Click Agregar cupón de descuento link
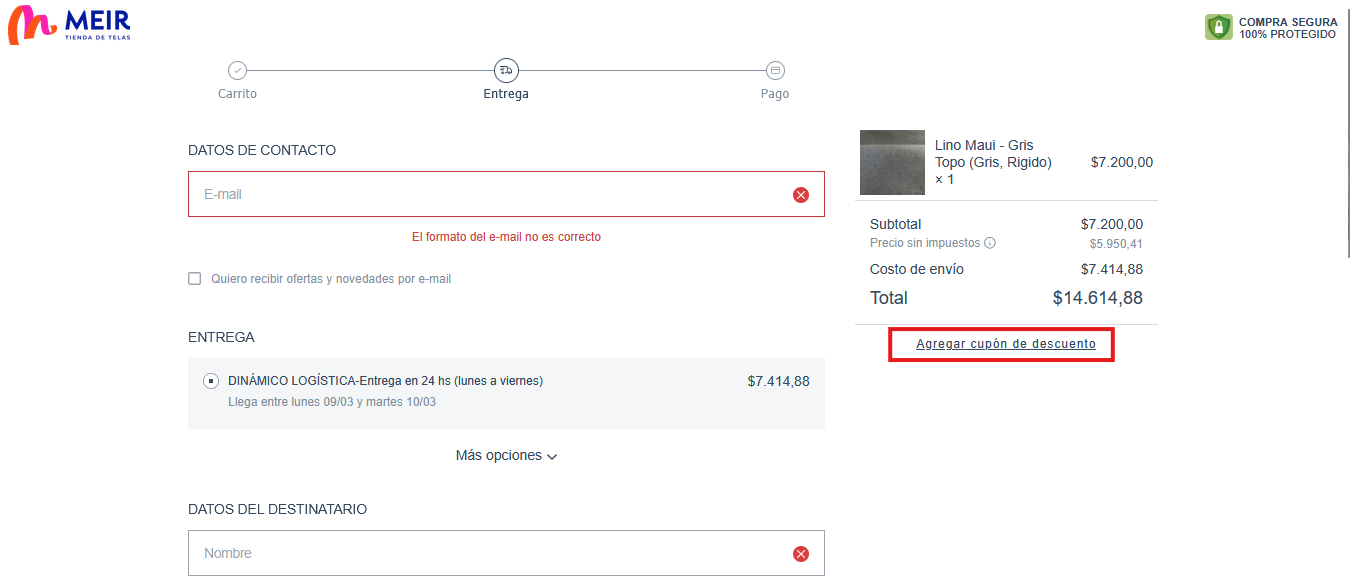 coord(1005,344)
